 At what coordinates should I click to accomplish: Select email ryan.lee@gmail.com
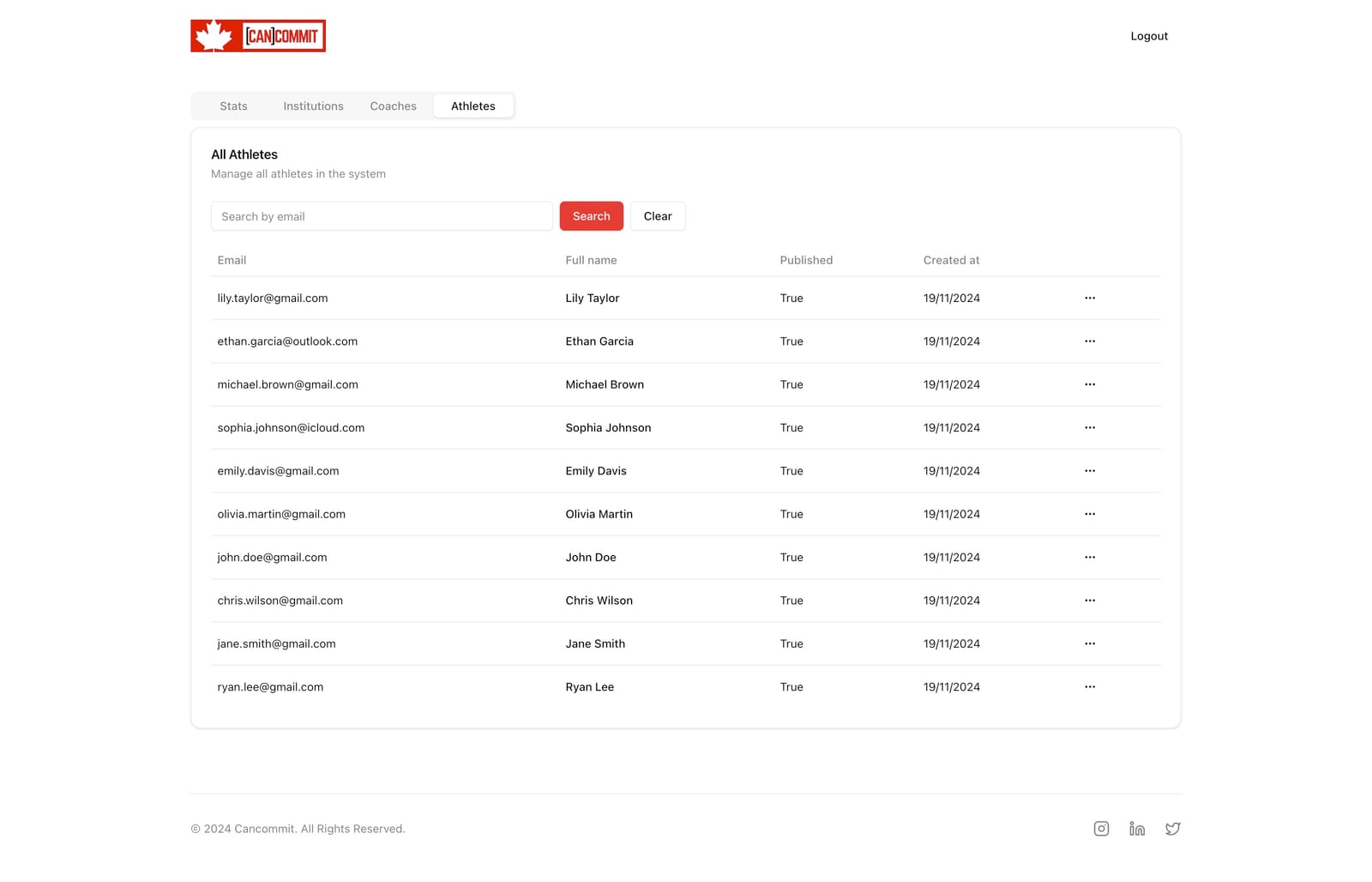[270, 686]
